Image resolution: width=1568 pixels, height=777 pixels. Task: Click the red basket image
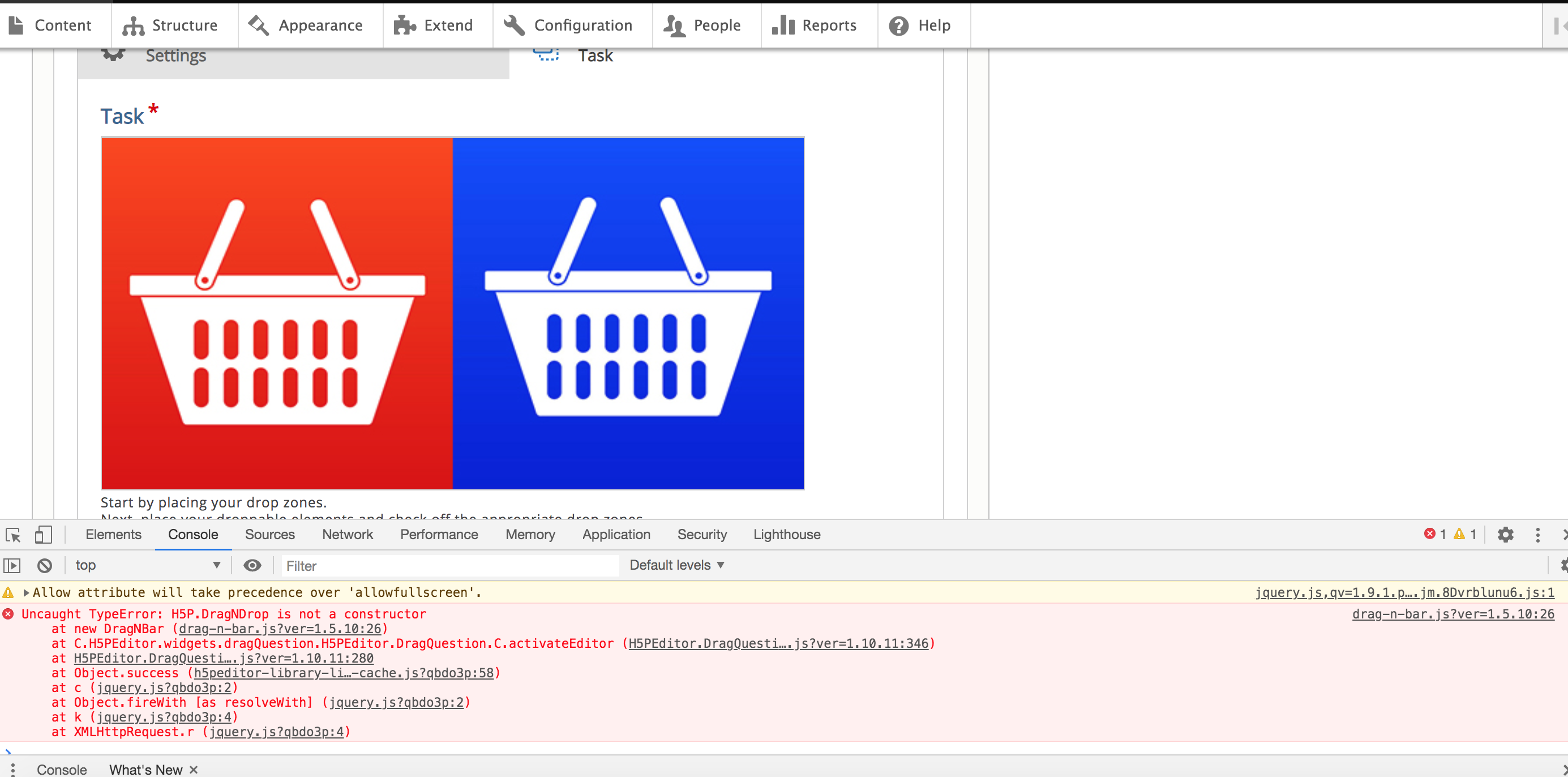[x=277, y=313]
